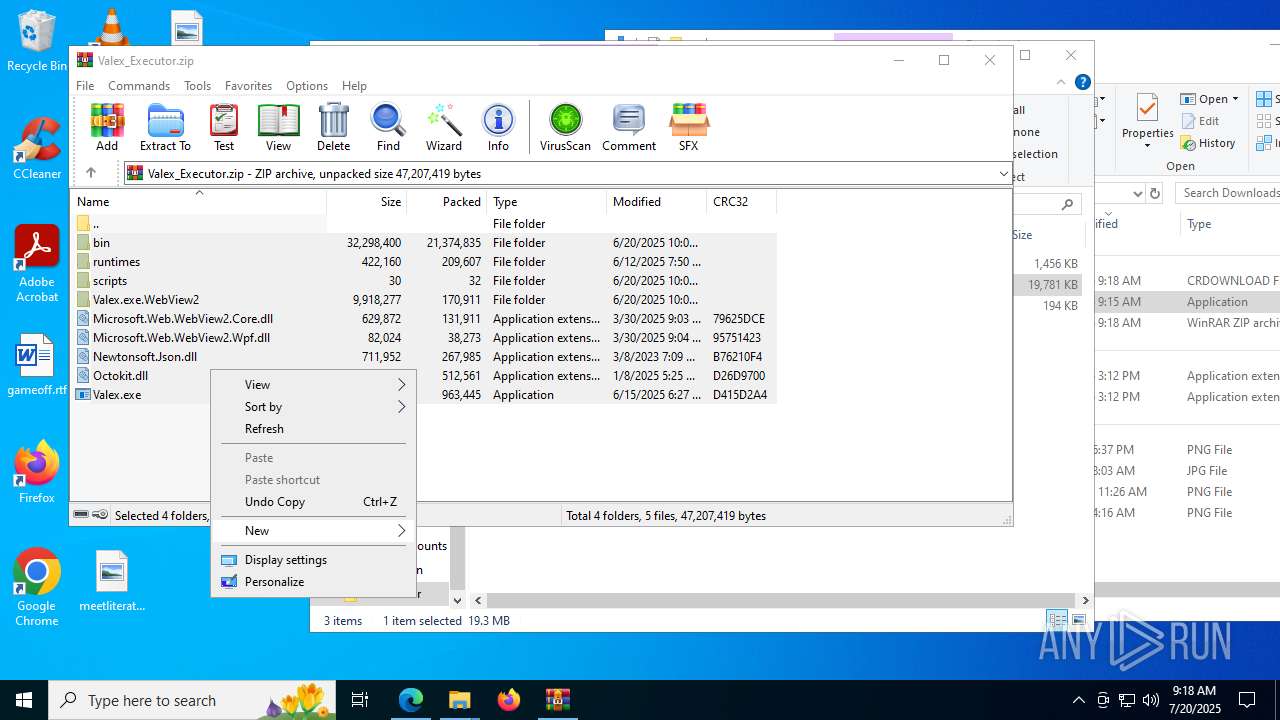Sort by the Modified column header
This screenshot has height=720, width=1280.
click(x=656, y=201)
